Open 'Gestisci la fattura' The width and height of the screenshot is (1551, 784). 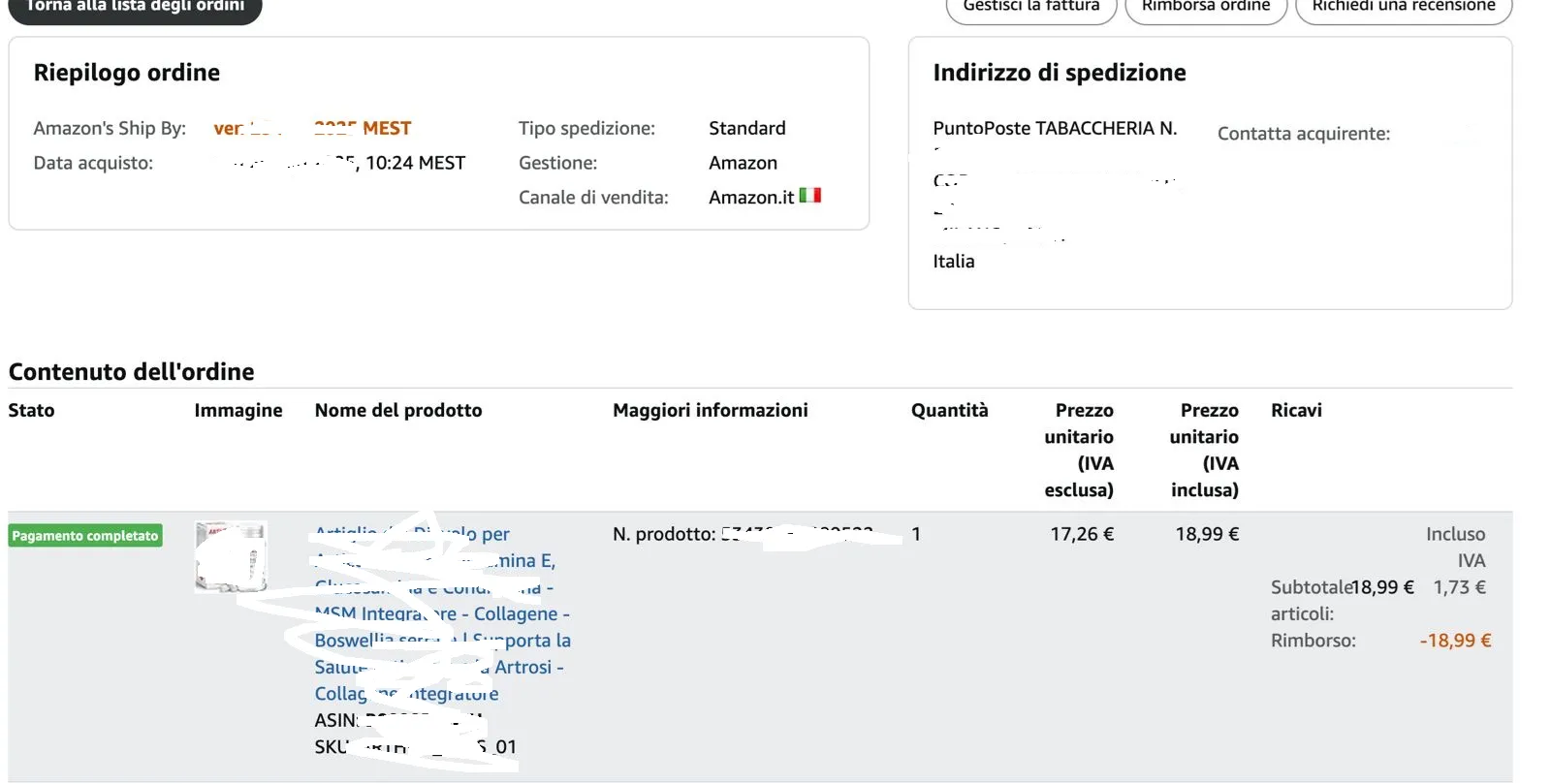tap(1031, 7)
